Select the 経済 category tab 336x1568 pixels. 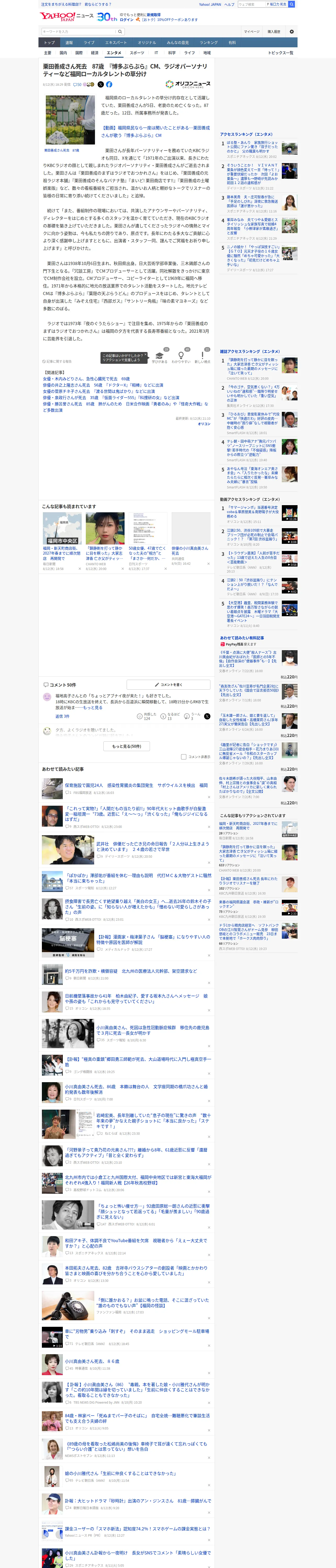coord(94,53)
